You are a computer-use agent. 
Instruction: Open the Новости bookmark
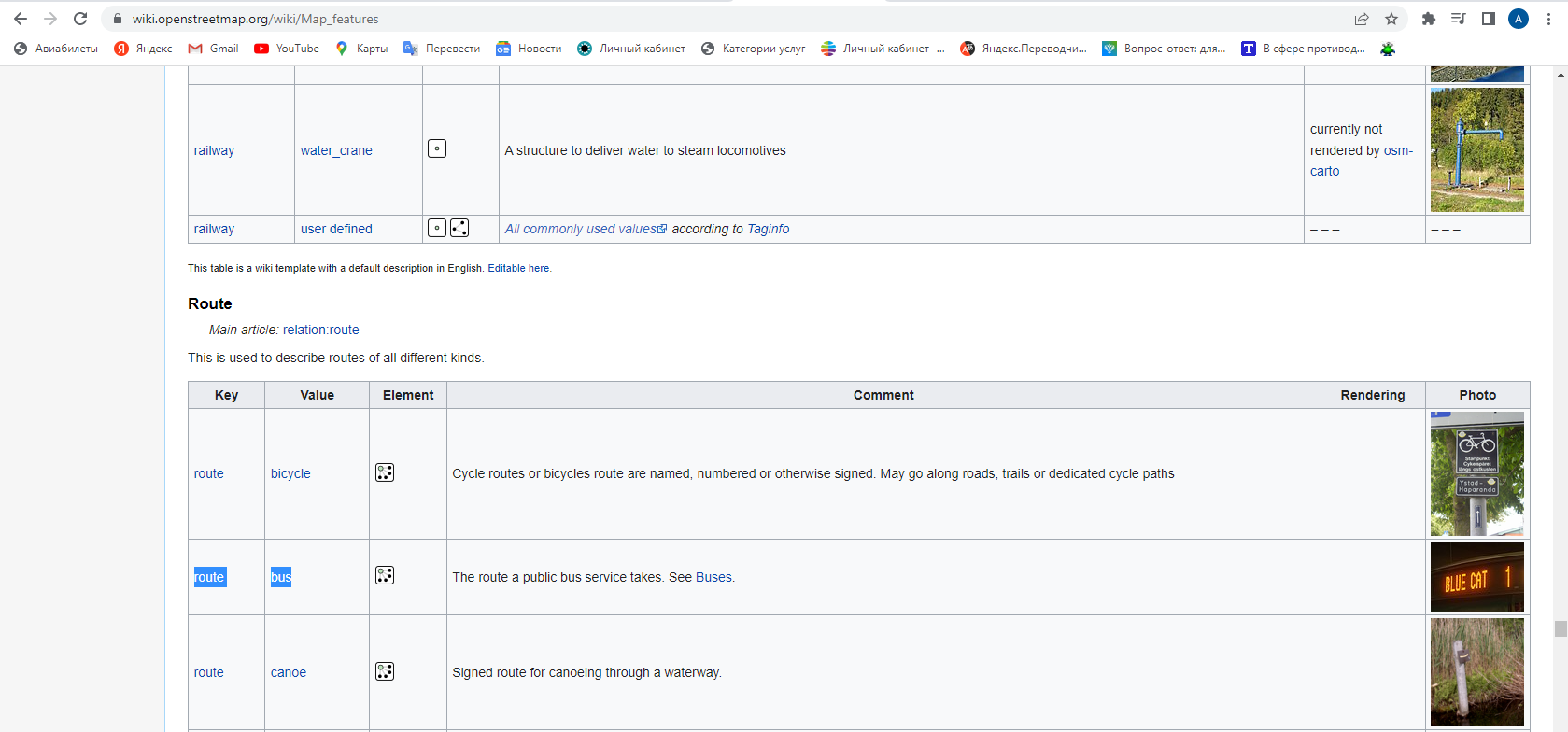click(529, 49)
